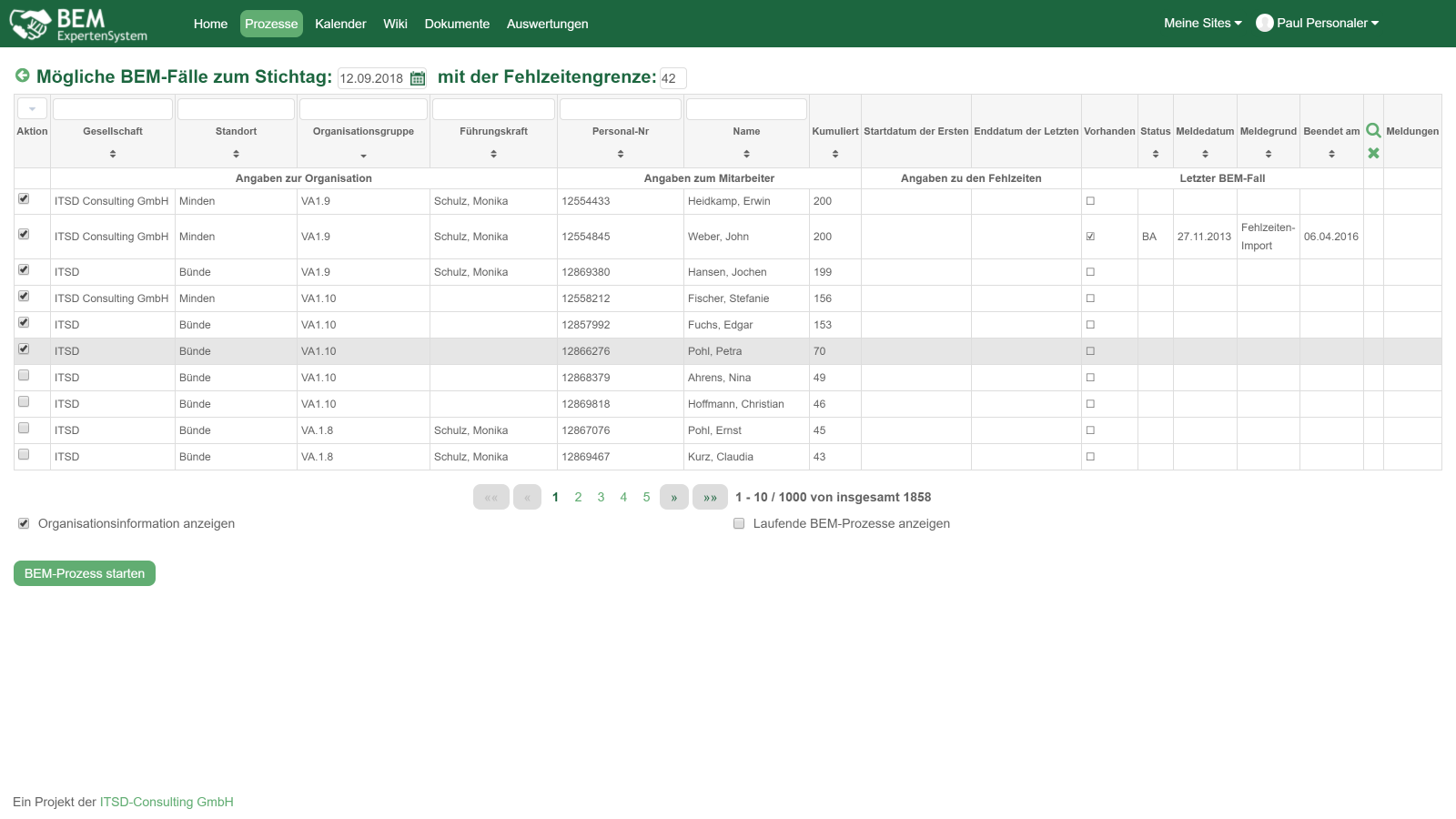Image resolution: width=1456 pixels, height=819 pixels.
Task: Expand the Meine Sites dropdown menu
Action: click(x=1202, y=24)
